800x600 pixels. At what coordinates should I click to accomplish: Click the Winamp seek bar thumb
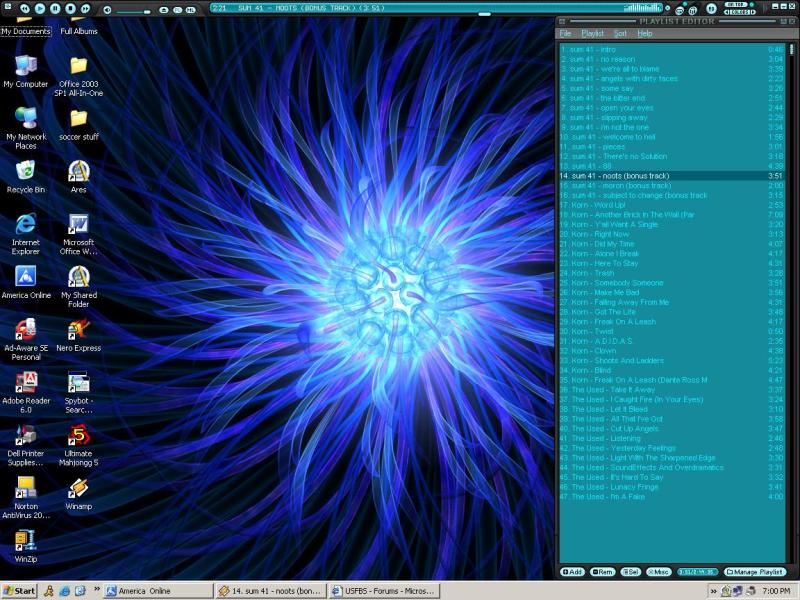point(484,14)
